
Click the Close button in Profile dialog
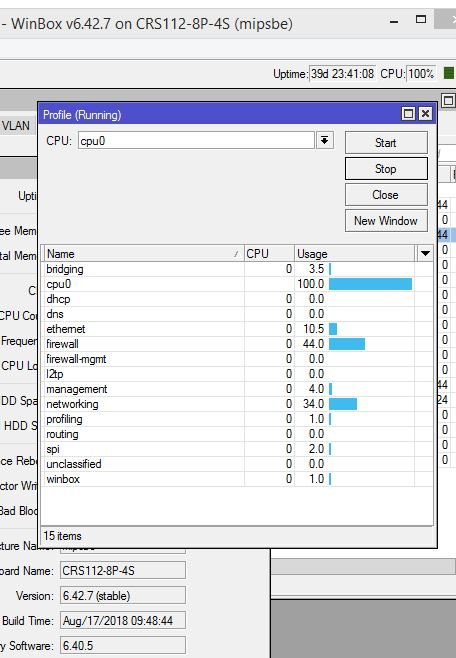click(x=386, y=195)
